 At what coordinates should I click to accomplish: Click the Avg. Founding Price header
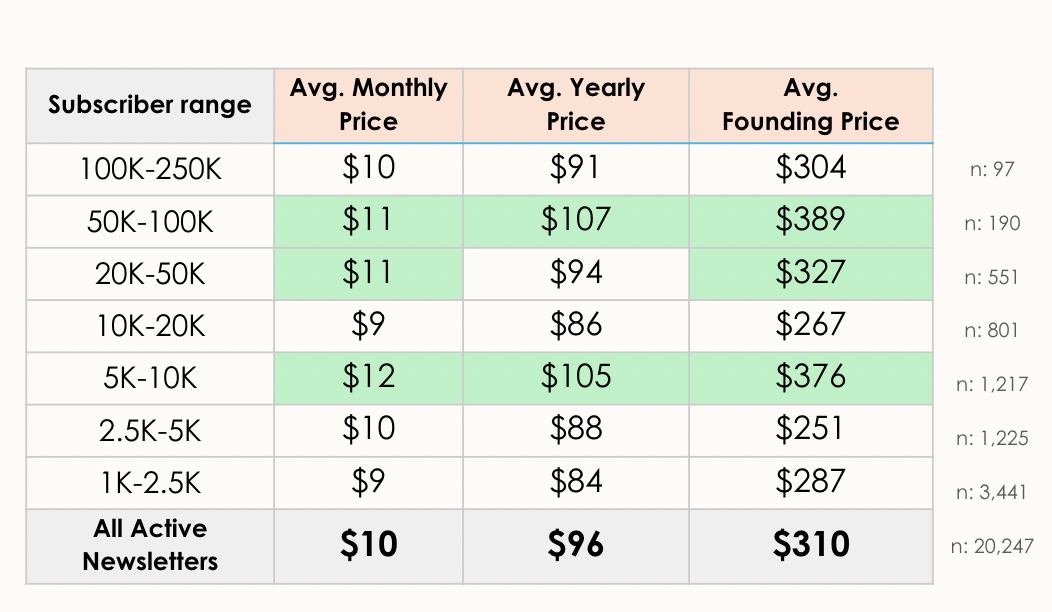pos(810,105)
